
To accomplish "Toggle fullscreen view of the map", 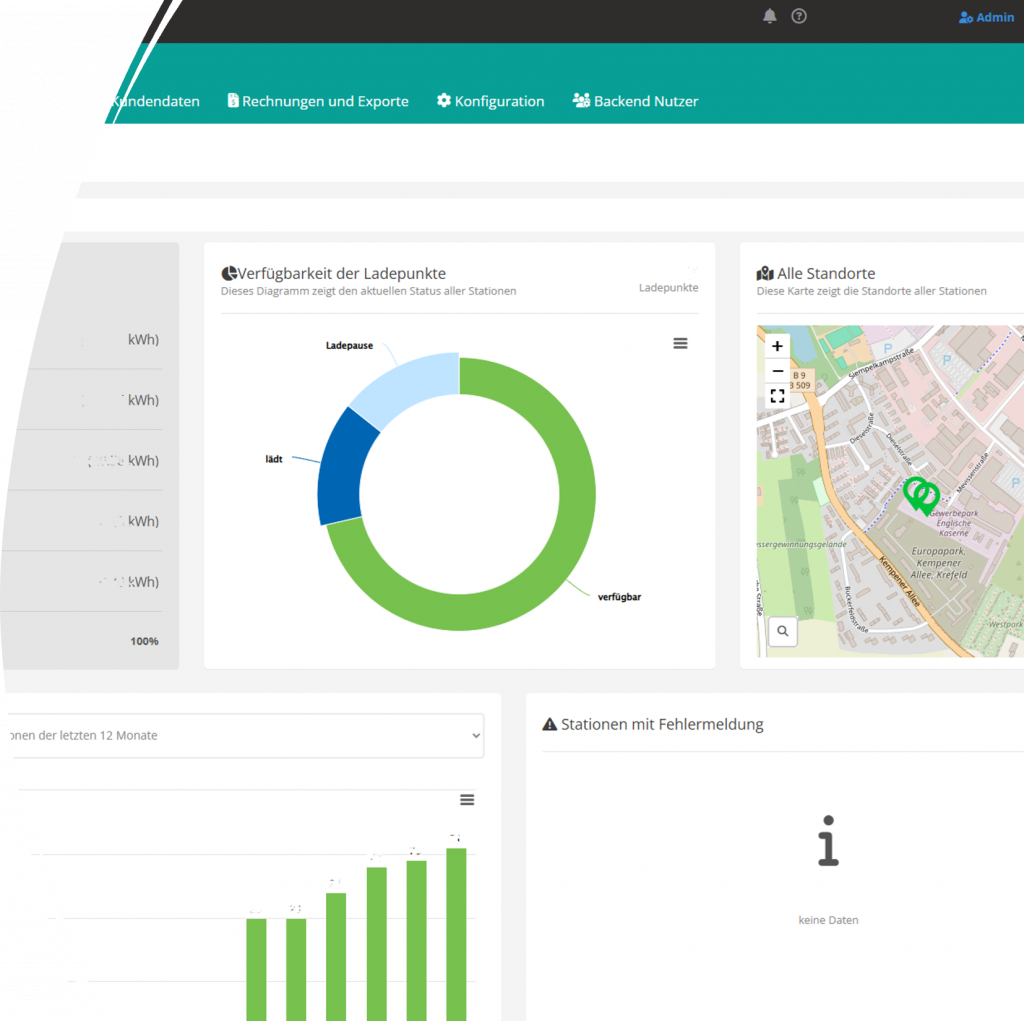I will tap(777, 396).
